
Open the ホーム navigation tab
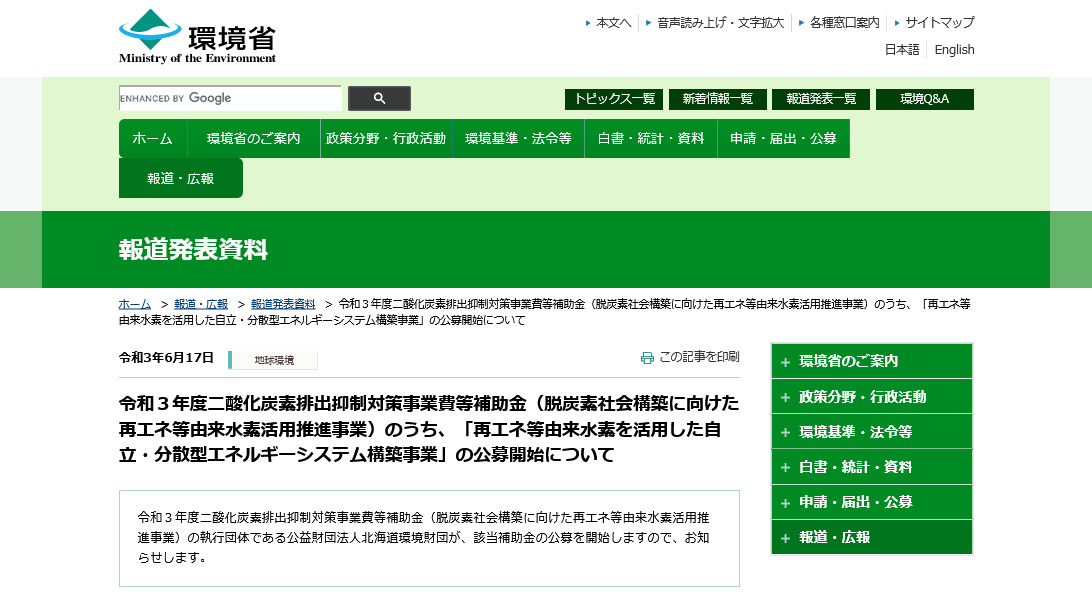[x=152, y=139]
